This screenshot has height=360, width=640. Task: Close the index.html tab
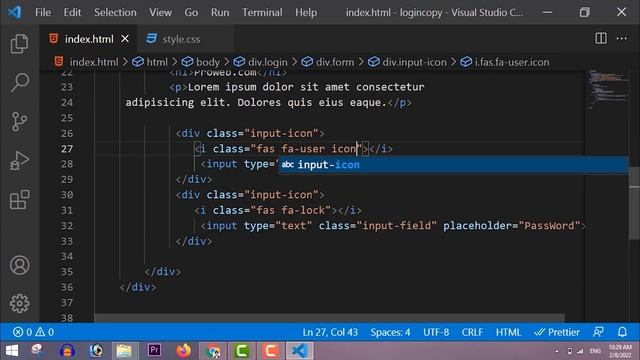(125, 39)
